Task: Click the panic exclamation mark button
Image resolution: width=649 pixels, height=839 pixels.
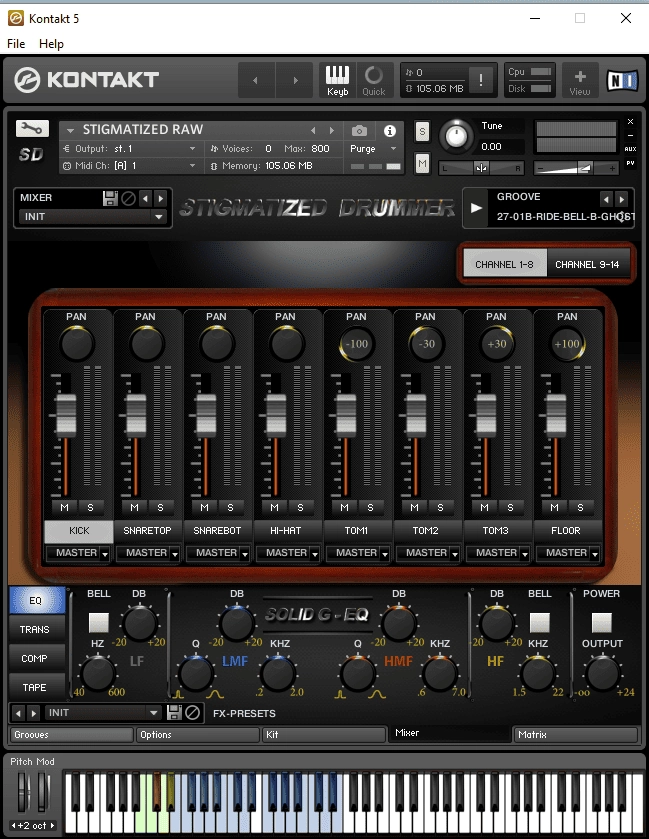Action: (481, 80)
